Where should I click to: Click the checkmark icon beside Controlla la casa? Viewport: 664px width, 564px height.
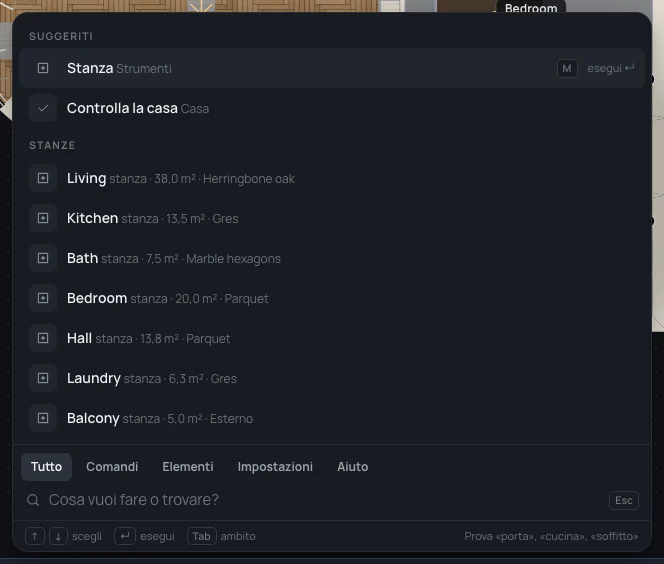point(43,108)
